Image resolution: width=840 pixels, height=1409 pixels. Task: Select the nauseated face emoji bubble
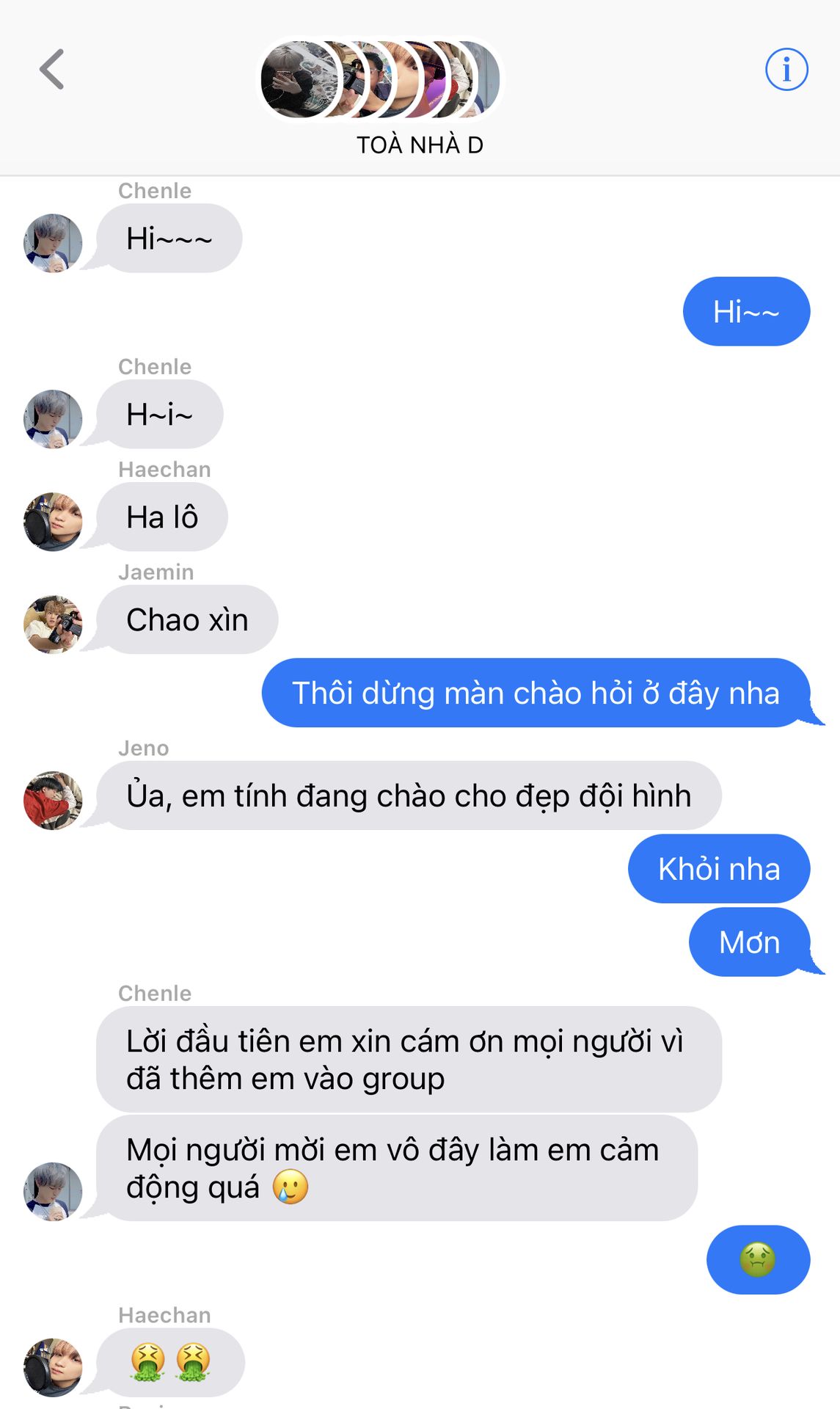(x=758, y=1260)
